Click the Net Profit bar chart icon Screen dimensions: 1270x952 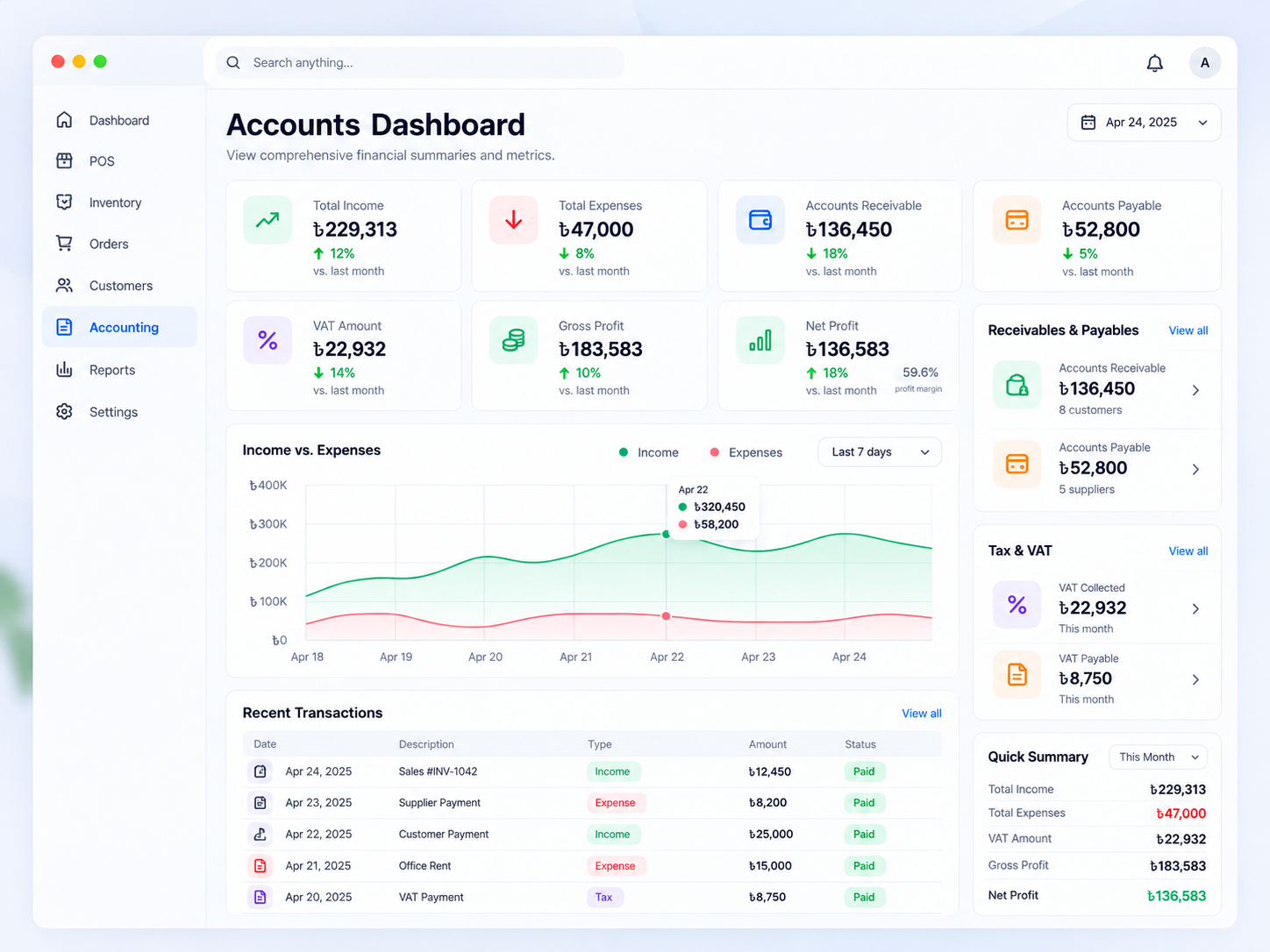[760, 340]
